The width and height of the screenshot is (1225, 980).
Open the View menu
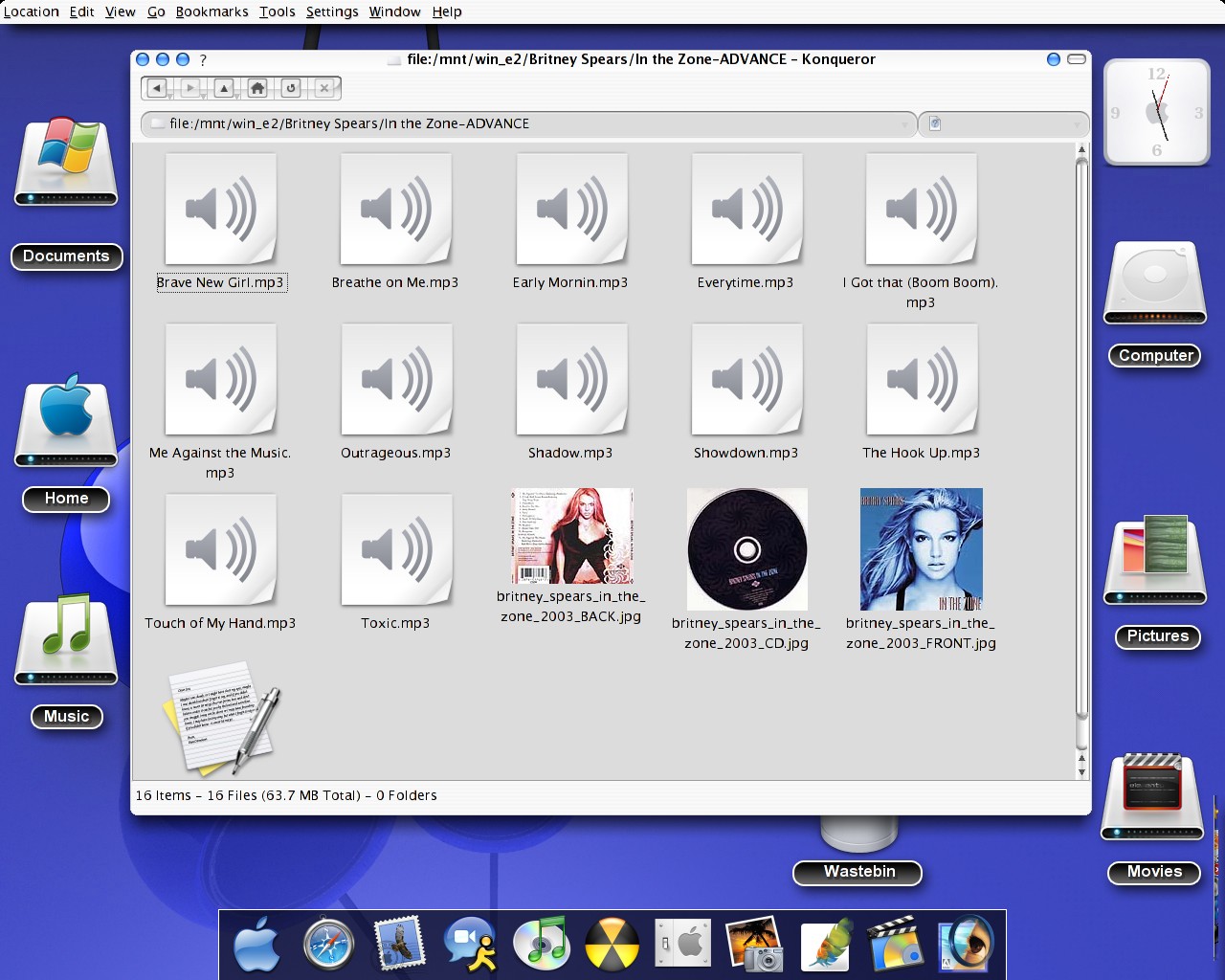point(120,11)
